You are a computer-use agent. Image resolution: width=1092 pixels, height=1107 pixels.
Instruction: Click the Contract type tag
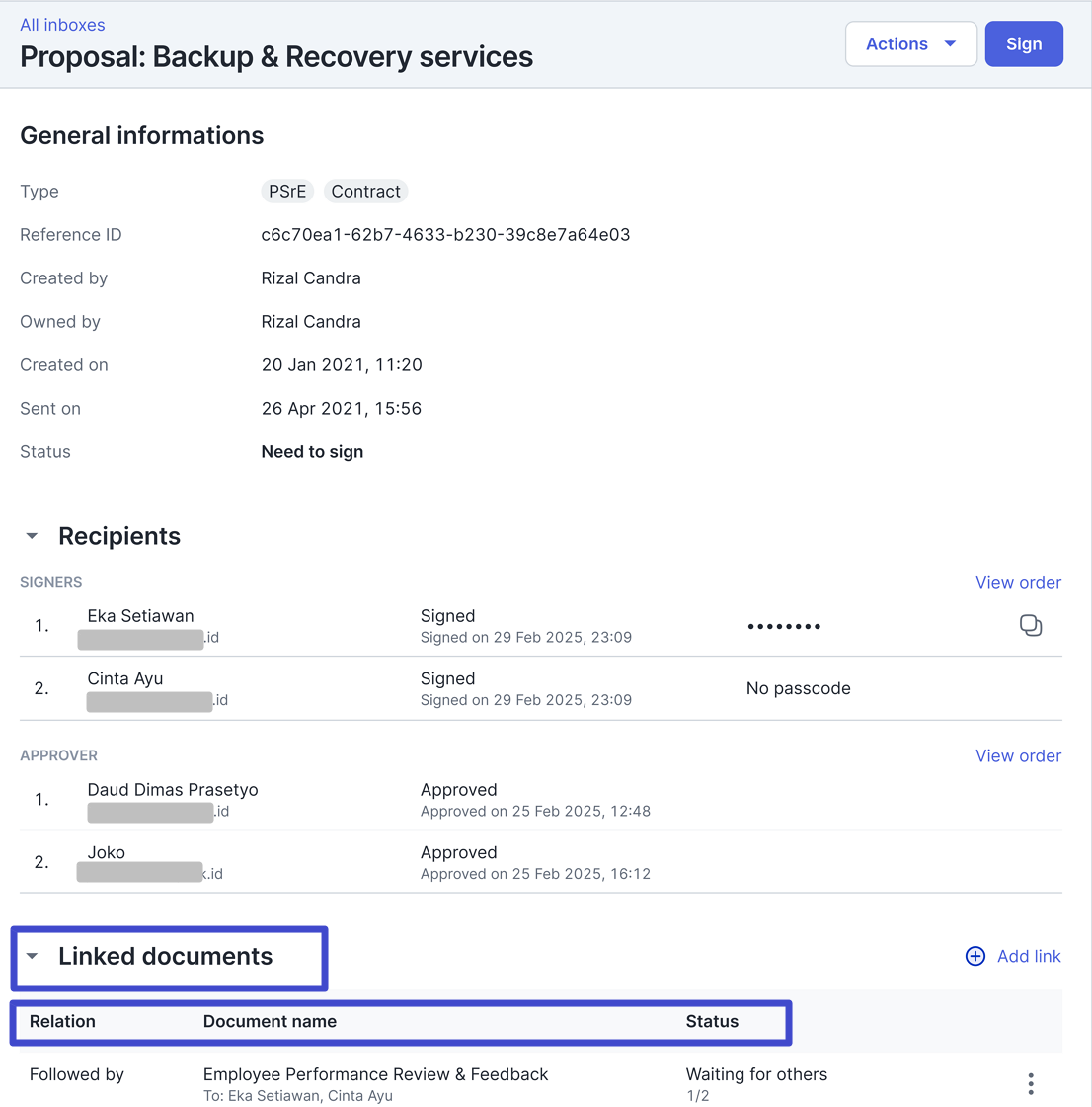pyautogui.click(x=365, y=192)
